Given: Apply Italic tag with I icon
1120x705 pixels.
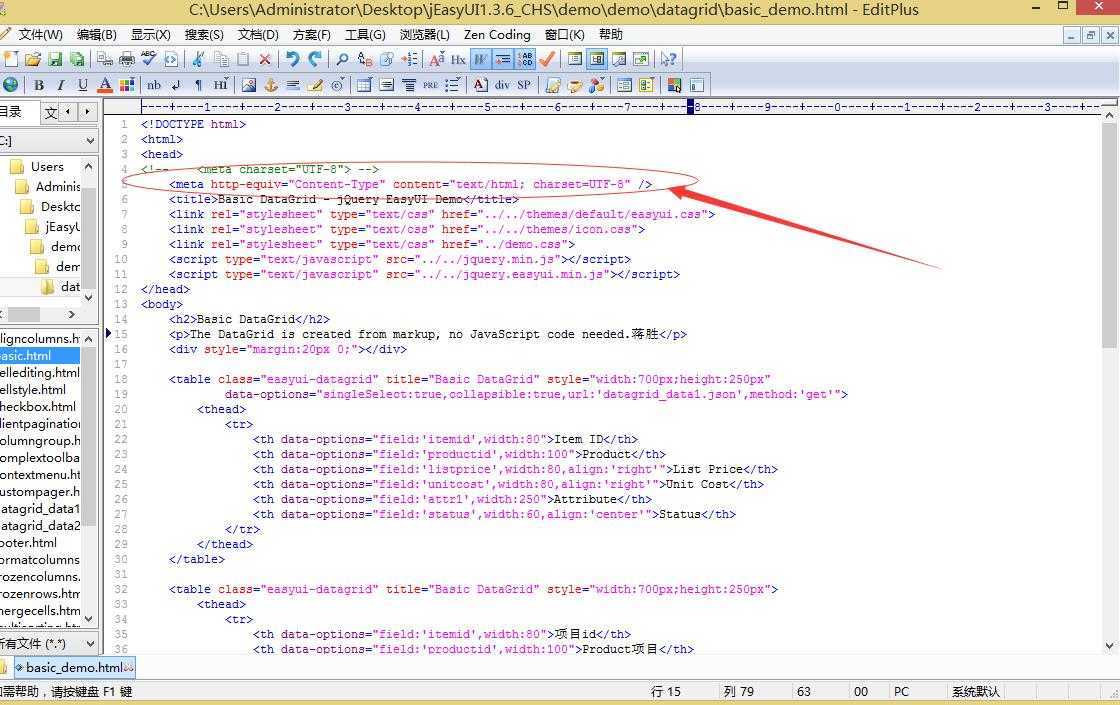Looking at the screenshot, I should pyautogui.click(x=61, y=85).
